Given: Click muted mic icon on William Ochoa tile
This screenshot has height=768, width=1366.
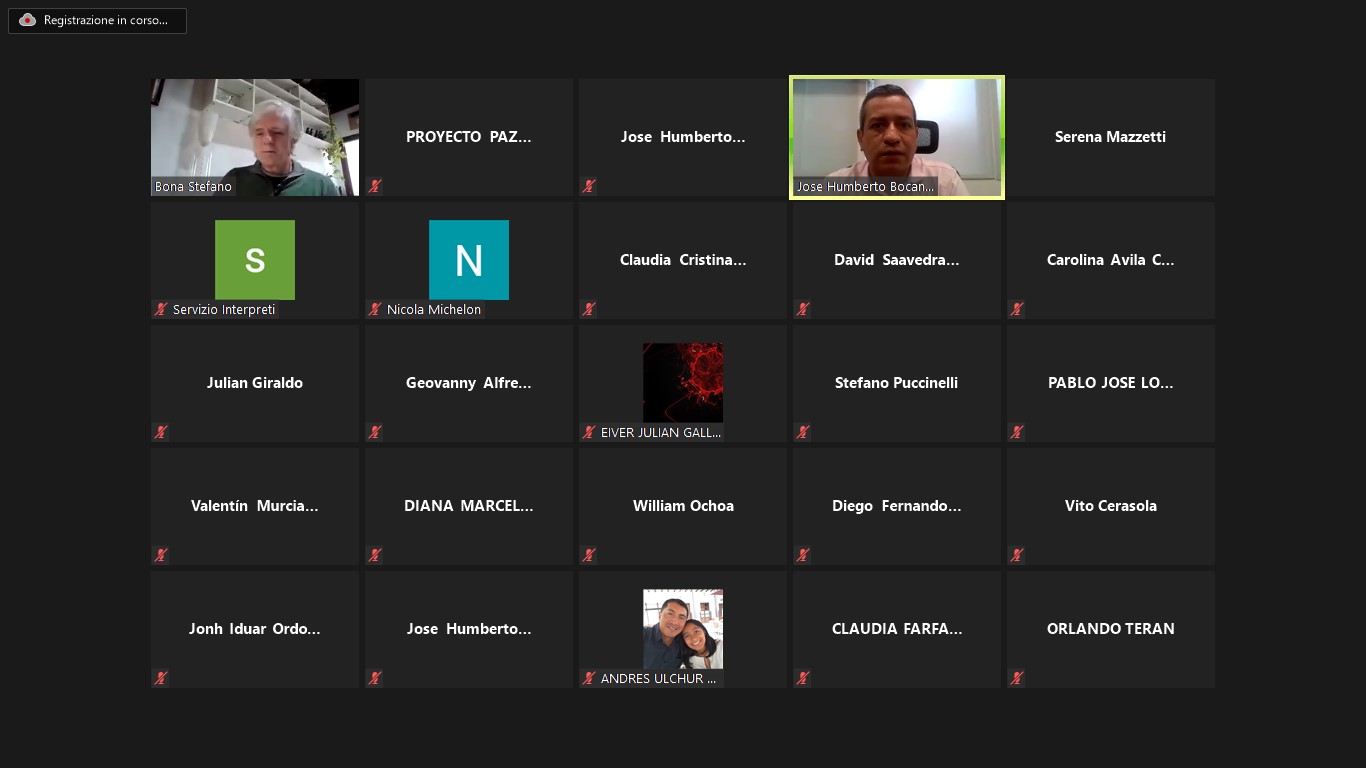Looking at the screenshot, I should coord(589,555).
